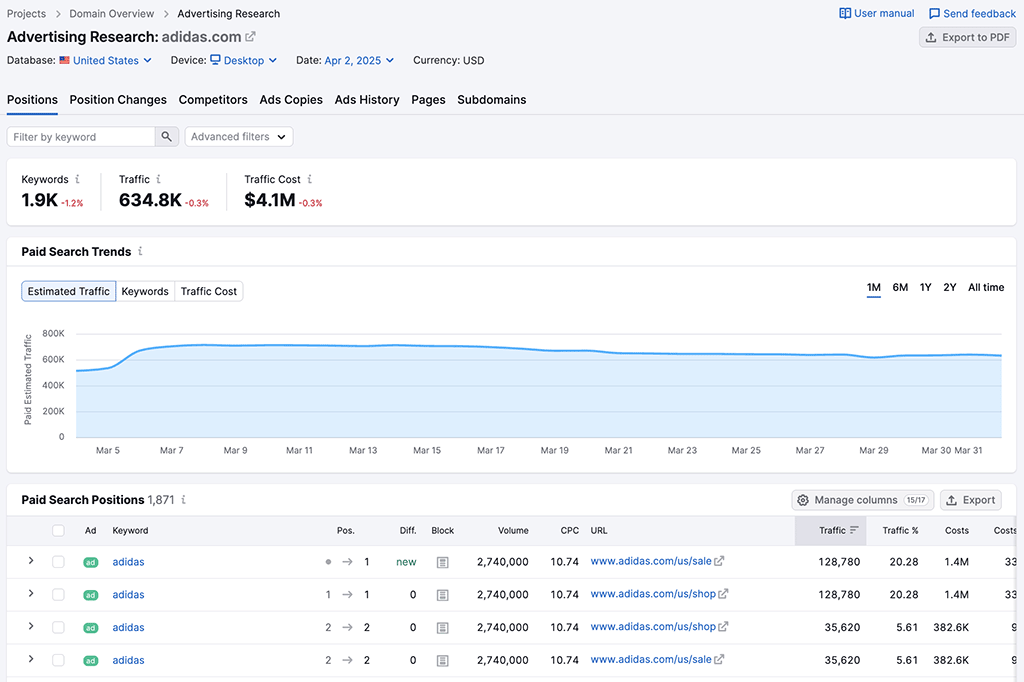
Task: Open the Position Changes tab
Action: (118, 100)
